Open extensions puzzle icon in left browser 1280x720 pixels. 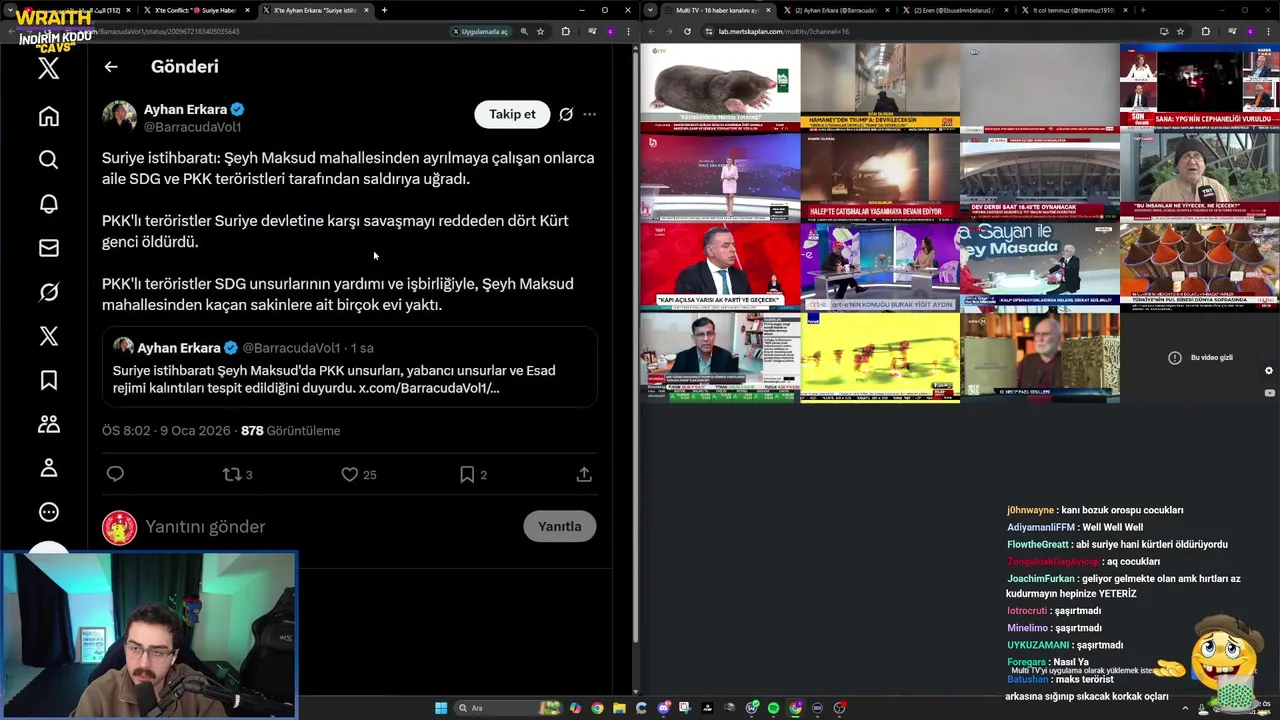[x=565, y=31]
